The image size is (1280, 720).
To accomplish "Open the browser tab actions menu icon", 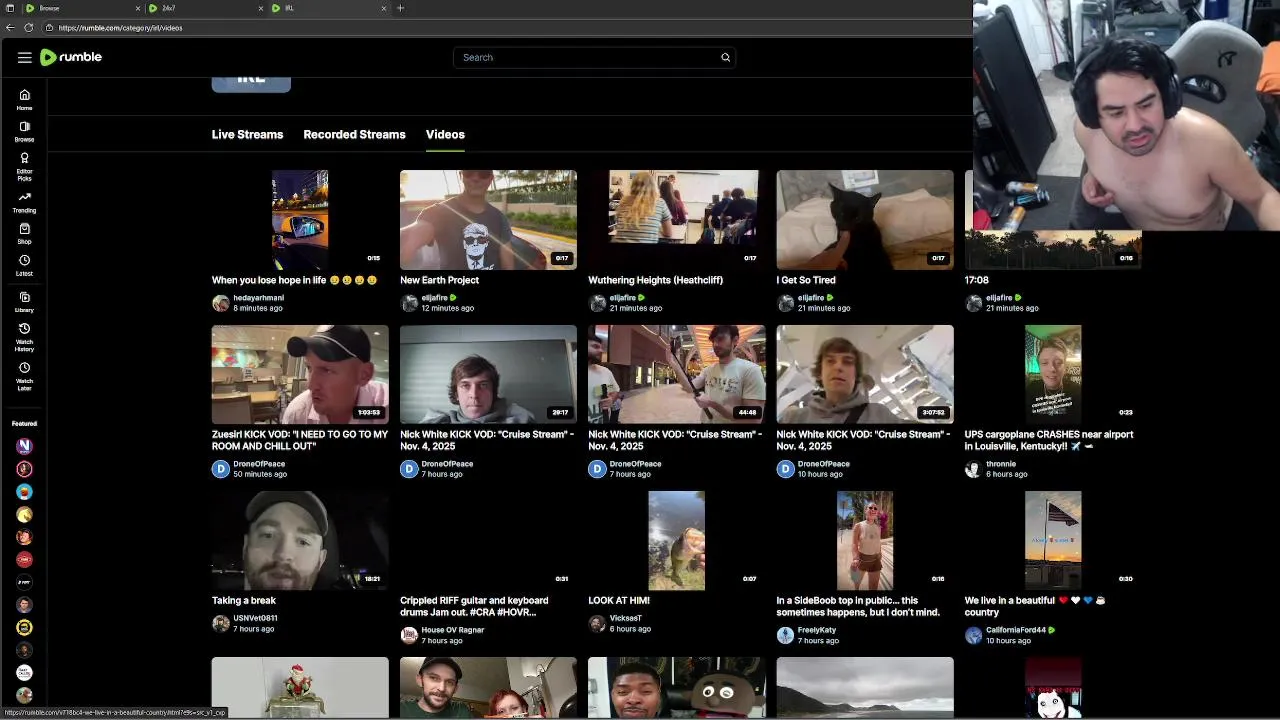I will pos(9,8).
